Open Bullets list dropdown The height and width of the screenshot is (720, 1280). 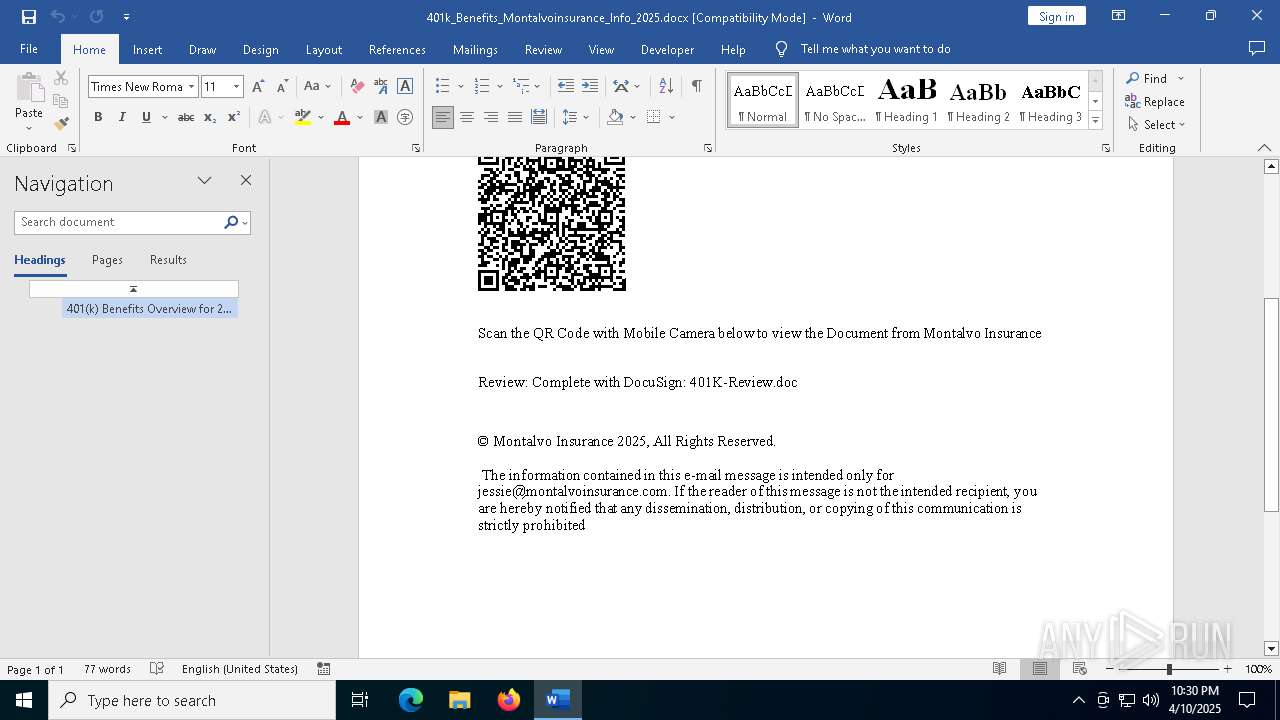coord(460,86)
